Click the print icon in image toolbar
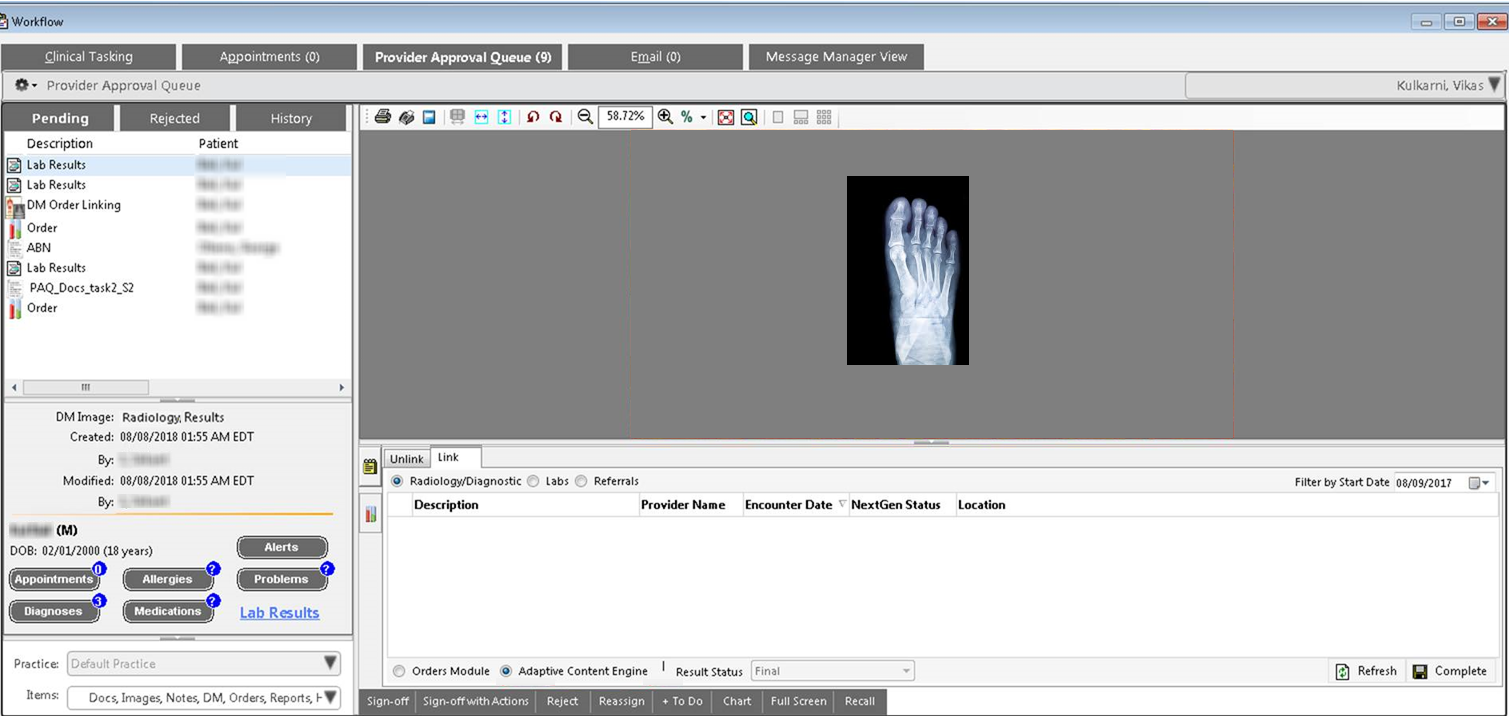Viewport: 1509px width, 716px height. [x=382, y=117]
